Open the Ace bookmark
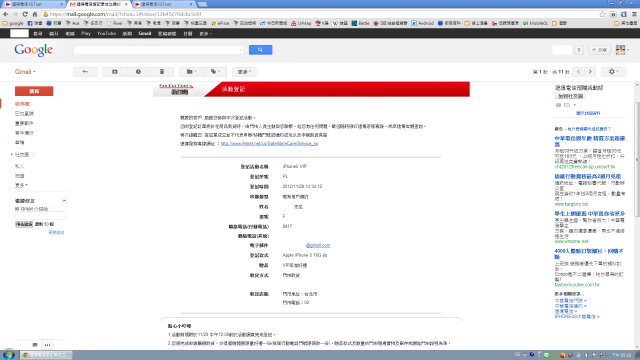Viewport: 640px width, 360px height. point(72,23)
